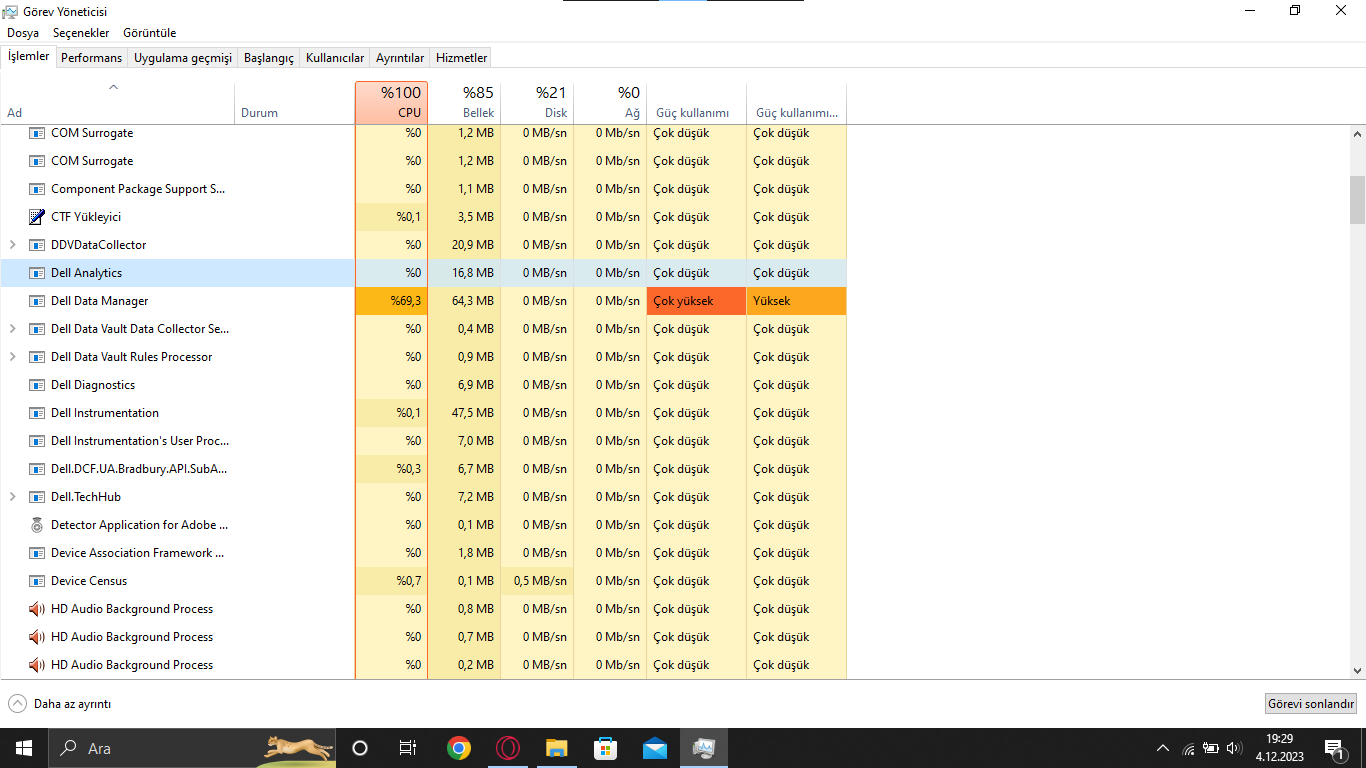The width and height of the screenshot is (1366, 768).
Task: Sort processes by the Ad column header
Action: (117, 103)
